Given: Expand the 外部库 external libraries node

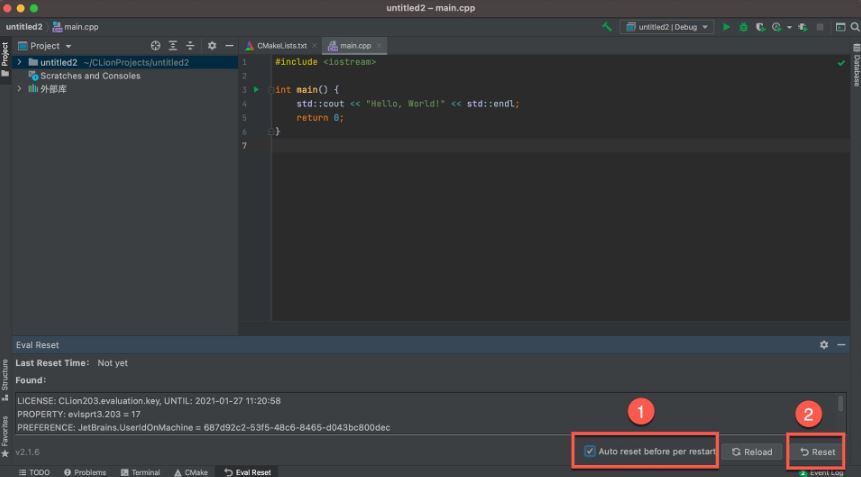Looking at the screenshot, I should pyautogui.click(x=20, y=88).
